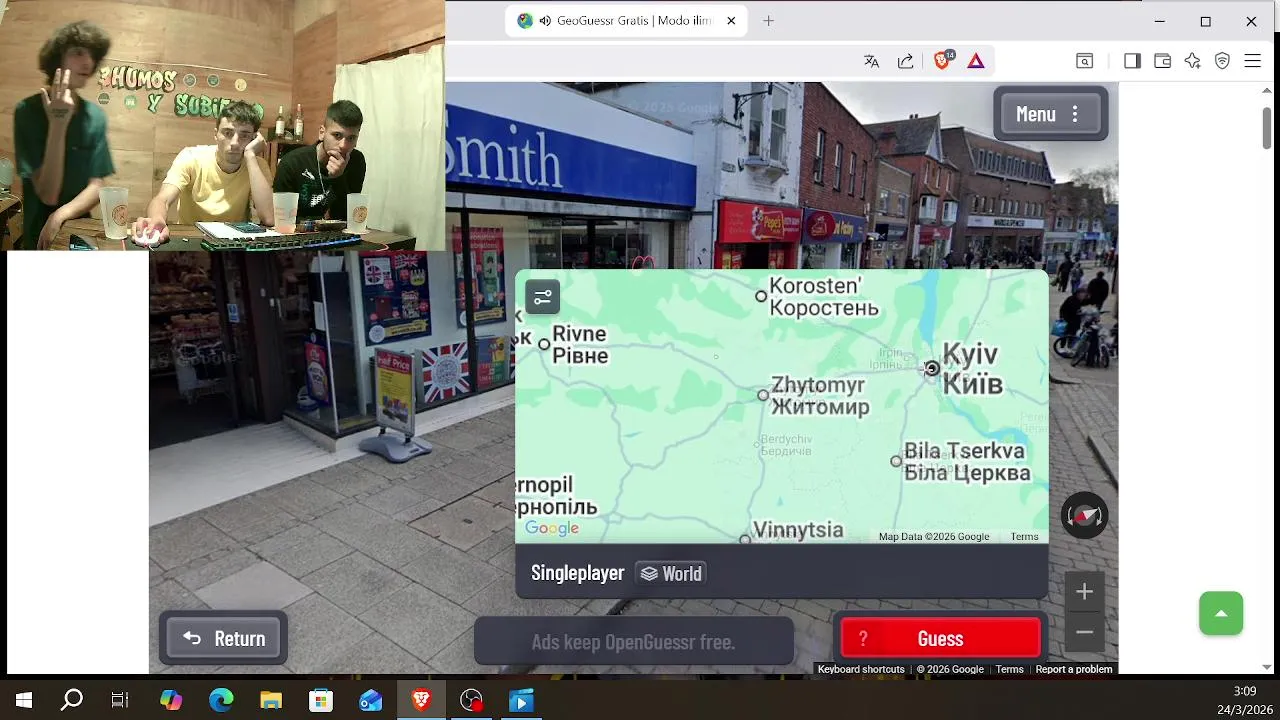Image resolution: width=1280 pixels, height=720 pixels.
Task: Open the map Terms link
Action: pos(1024,537)
